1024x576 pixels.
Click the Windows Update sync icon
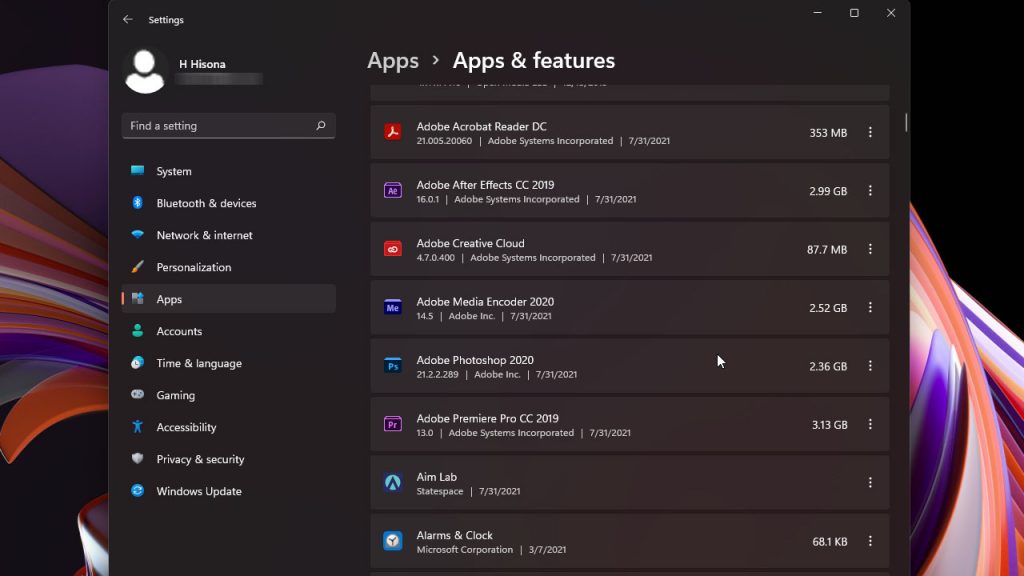tap(137, 490)
